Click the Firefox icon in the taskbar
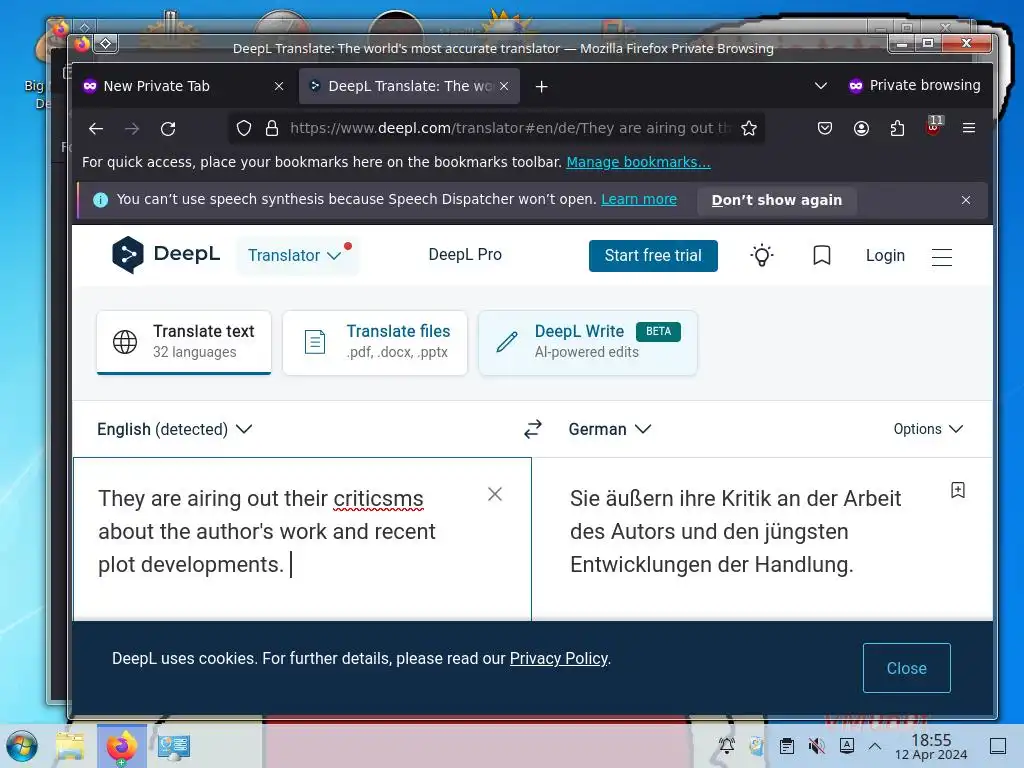This screenshot has height=768, width=1024. coord(122,746)
